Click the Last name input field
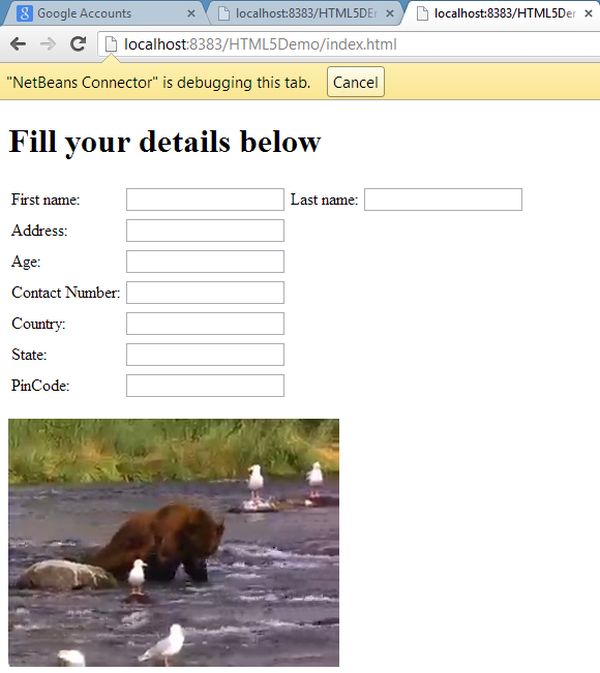600x673 pixels. pyautogui.click(x=443, y=200)
